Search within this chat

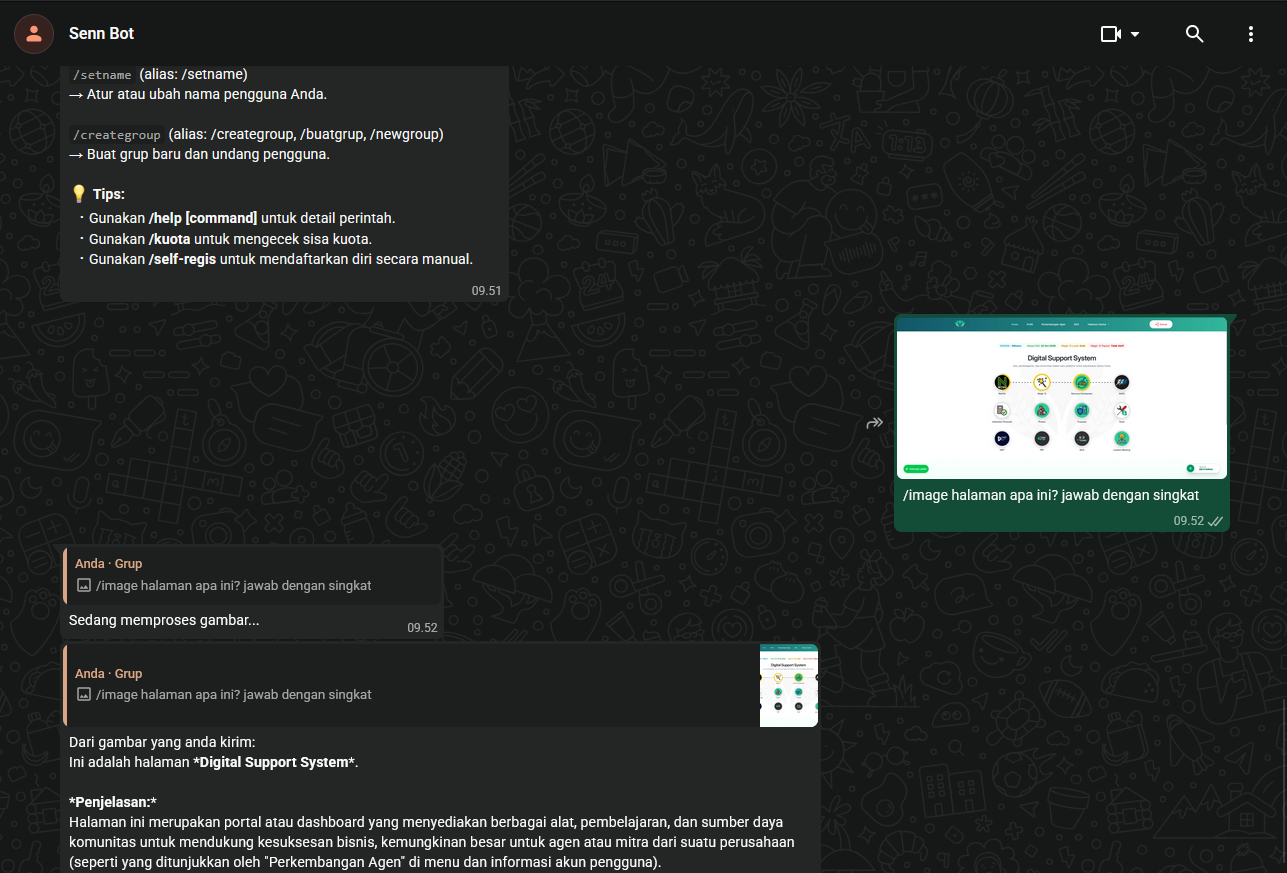click(1194, 34)
